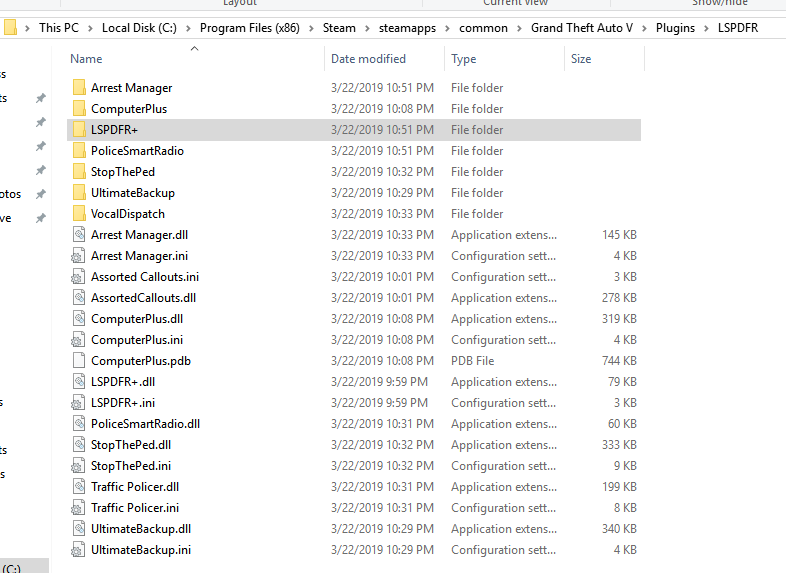Click the address bar folder icon

10,28
